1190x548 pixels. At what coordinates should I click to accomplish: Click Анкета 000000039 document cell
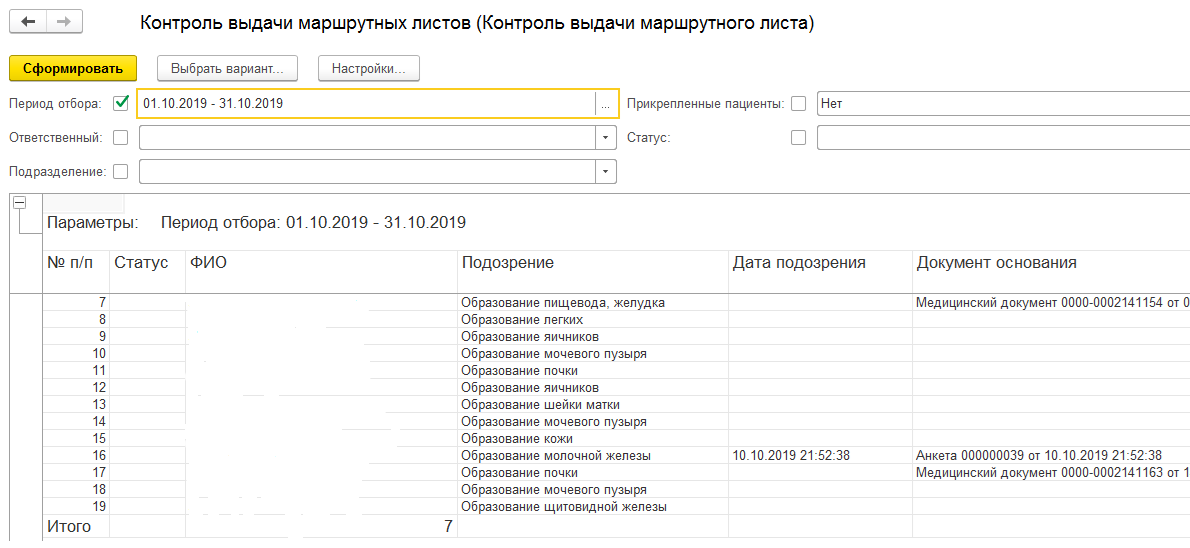point(1038,455)
